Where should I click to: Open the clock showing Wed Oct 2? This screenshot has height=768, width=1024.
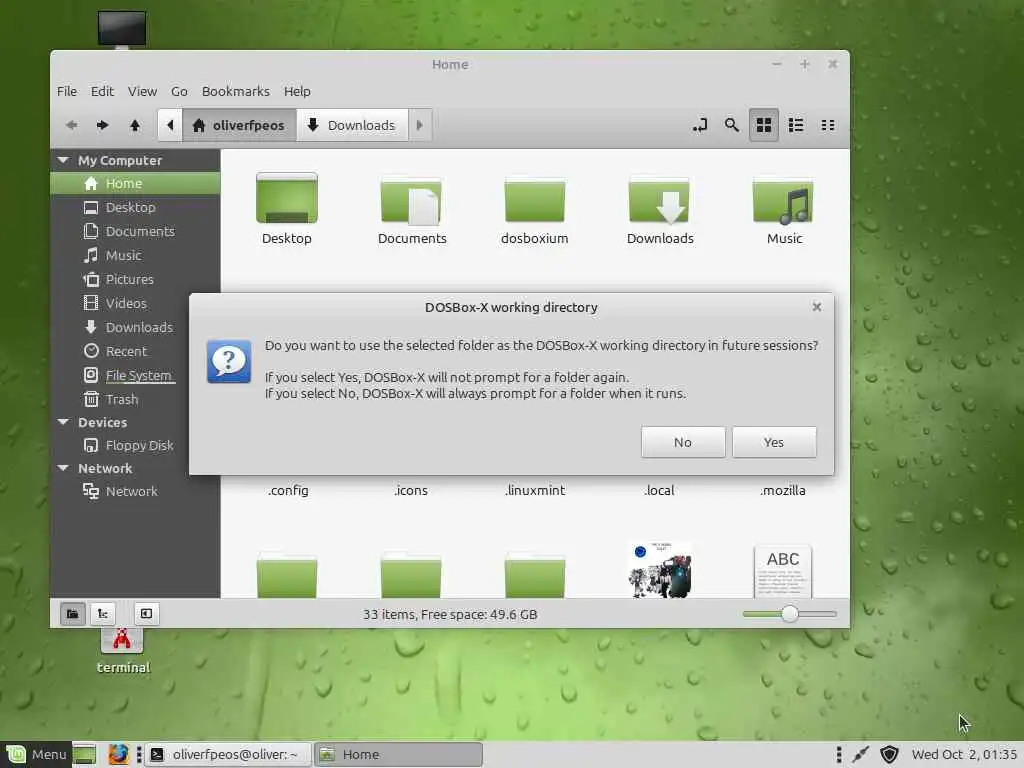click(964, 755)
